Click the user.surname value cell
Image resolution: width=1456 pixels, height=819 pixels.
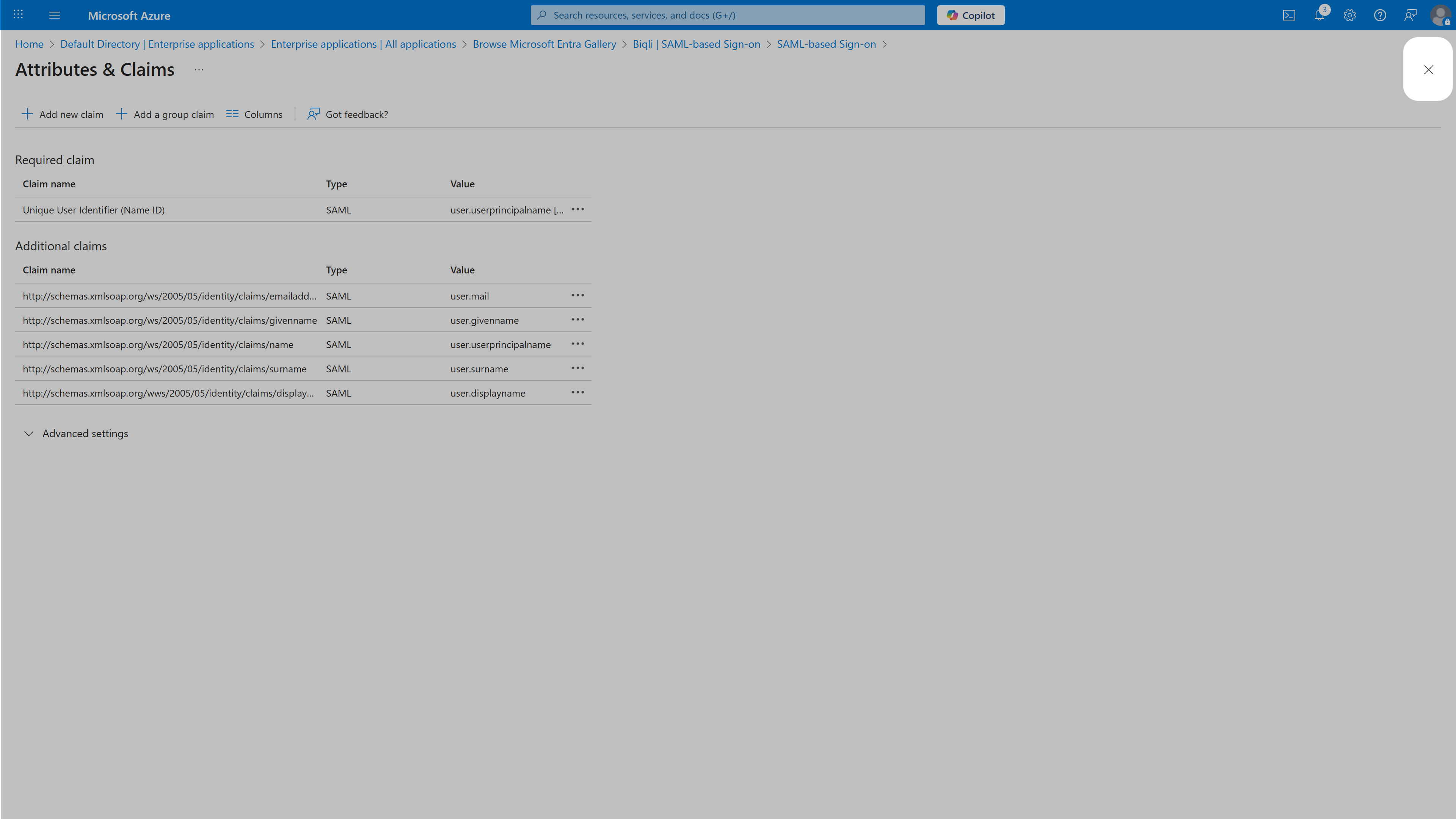(x=479, y=369)
